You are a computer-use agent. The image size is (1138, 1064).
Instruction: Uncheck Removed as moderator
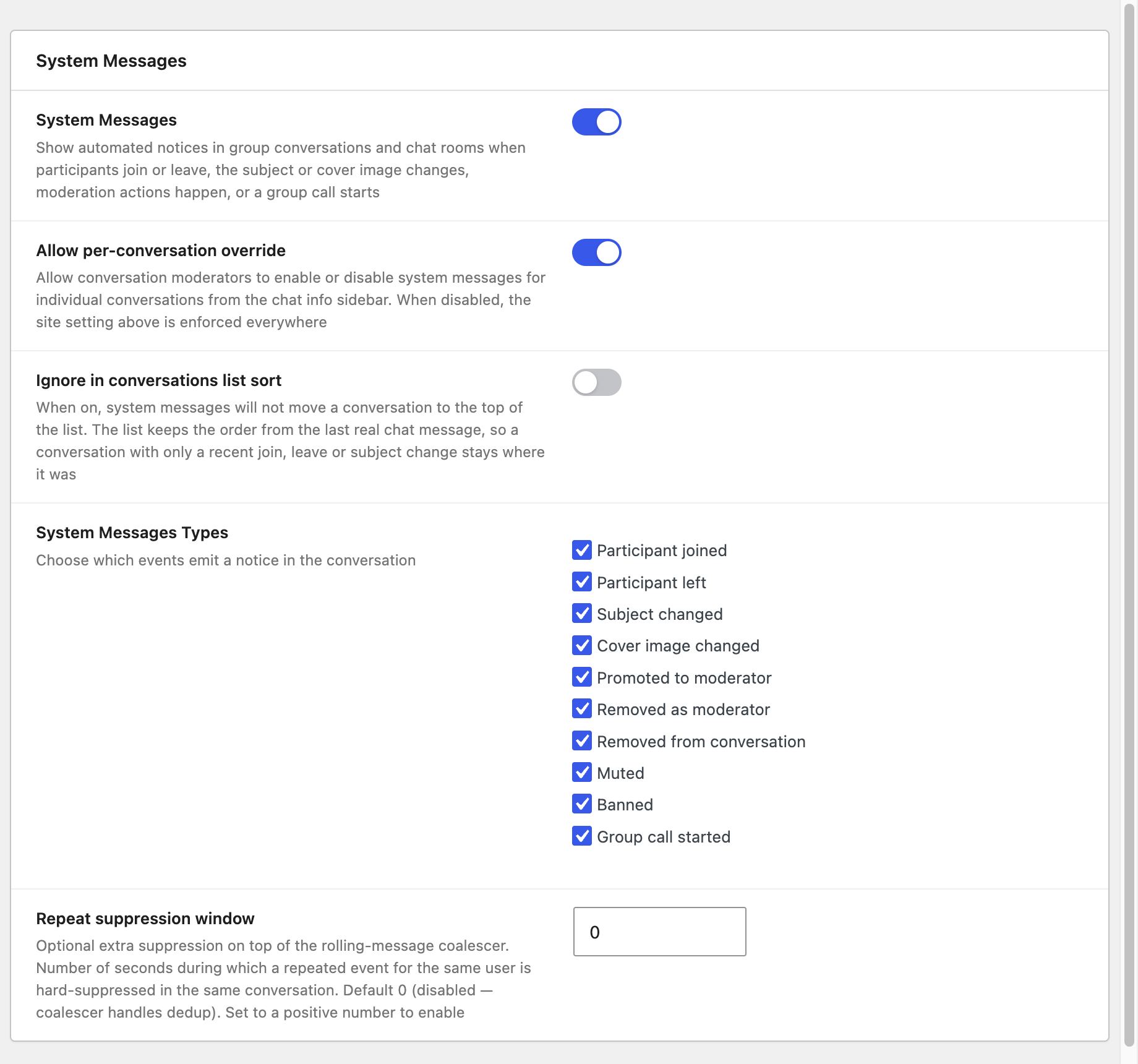point(582,709)
